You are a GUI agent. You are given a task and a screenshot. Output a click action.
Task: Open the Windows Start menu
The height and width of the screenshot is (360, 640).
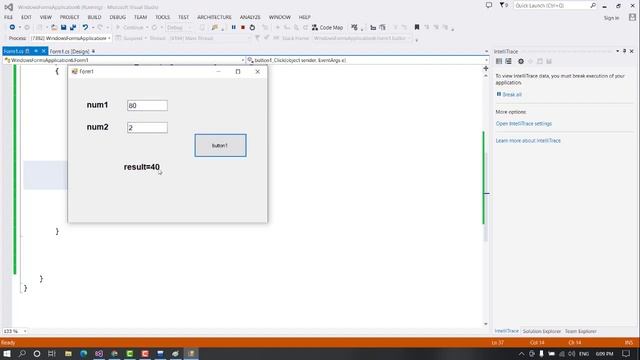(7, 353)
